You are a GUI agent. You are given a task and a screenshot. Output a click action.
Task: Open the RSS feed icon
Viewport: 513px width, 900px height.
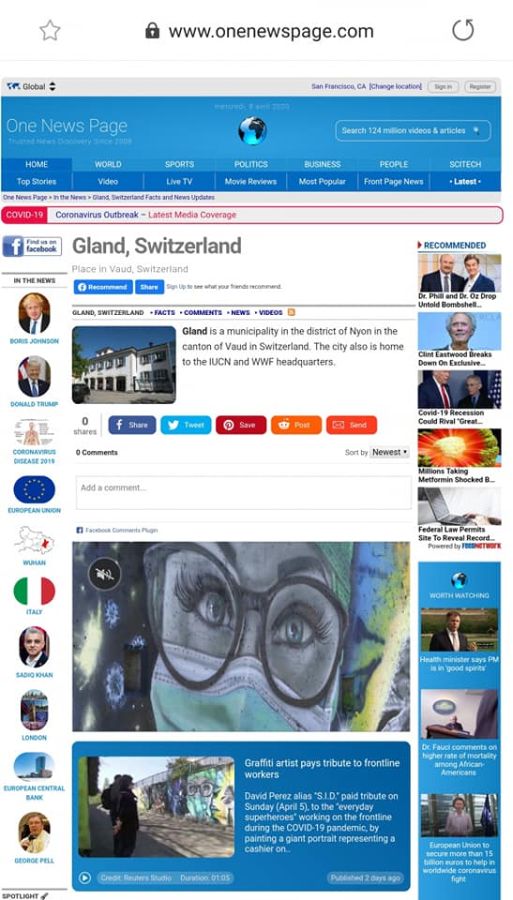(x=292, y=312)
